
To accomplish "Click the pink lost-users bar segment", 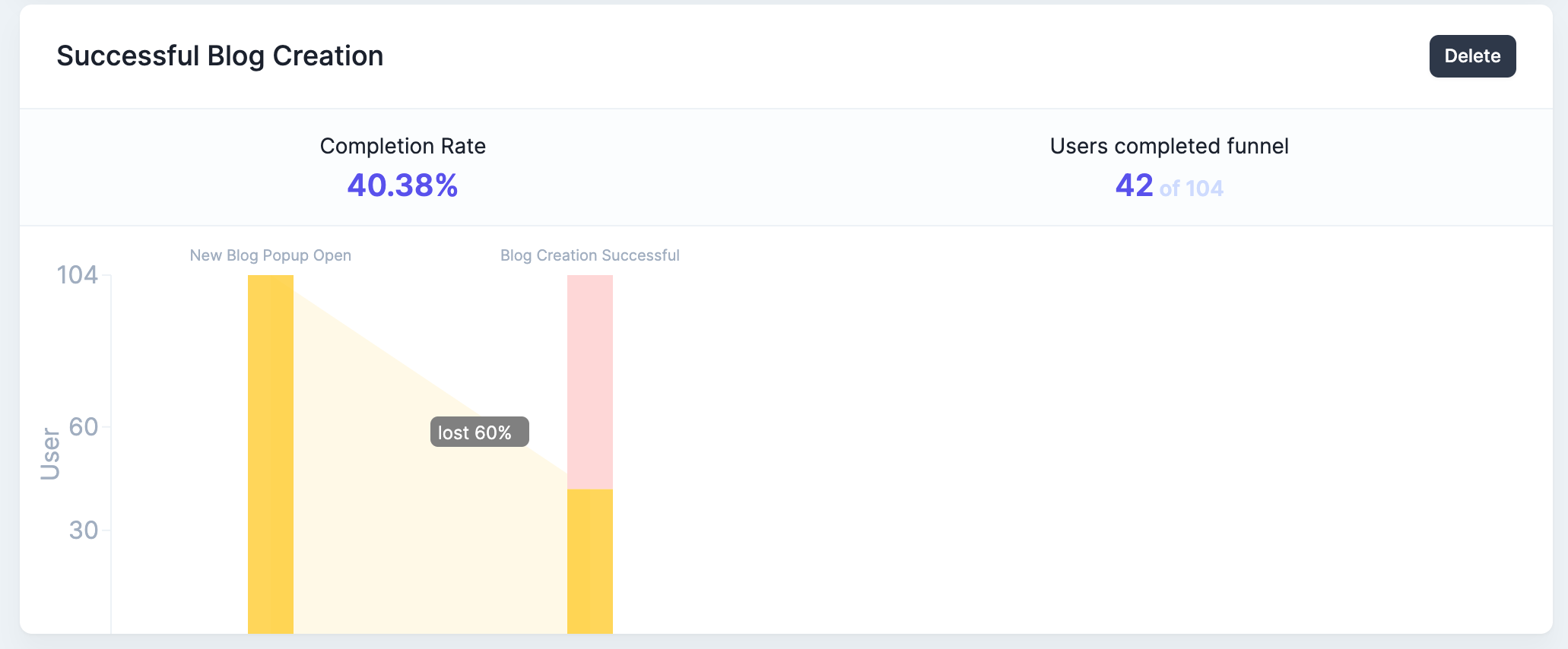I will 590,382.
